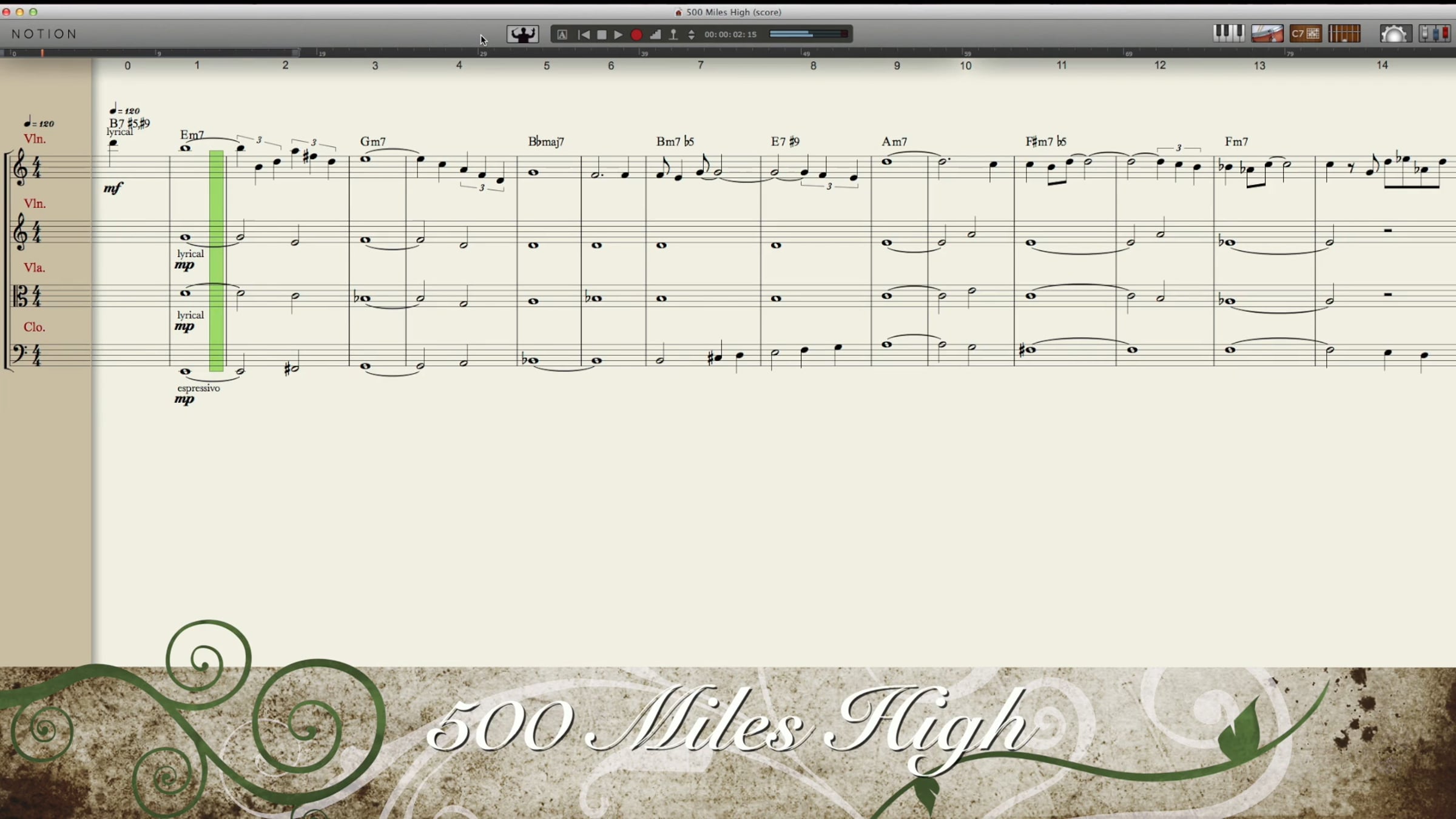Click the Clo. staff label
The image size is (1456, 819).
35,327
